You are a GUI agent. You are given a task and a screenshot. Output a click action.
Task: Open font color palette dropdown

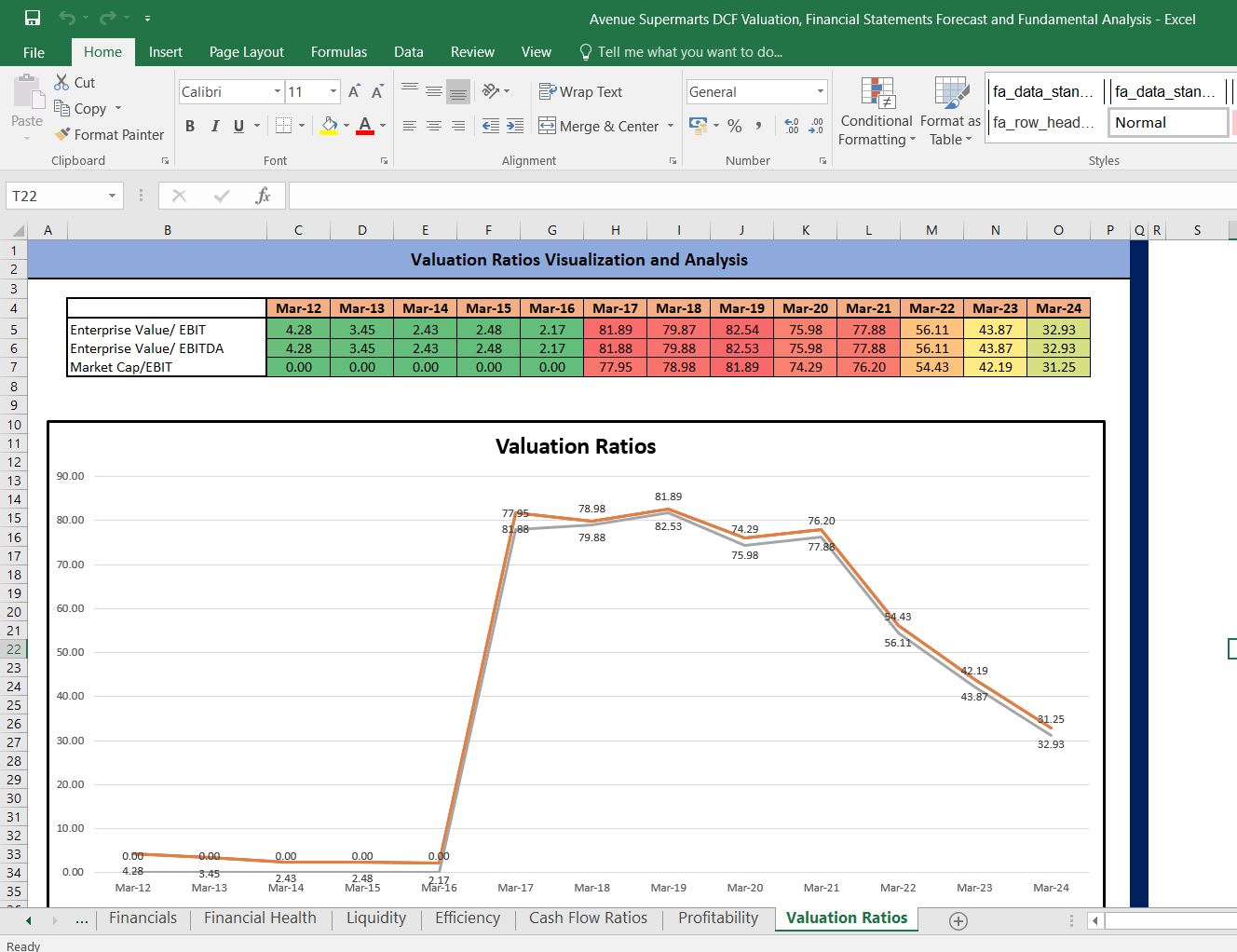(x=383, y=126)
